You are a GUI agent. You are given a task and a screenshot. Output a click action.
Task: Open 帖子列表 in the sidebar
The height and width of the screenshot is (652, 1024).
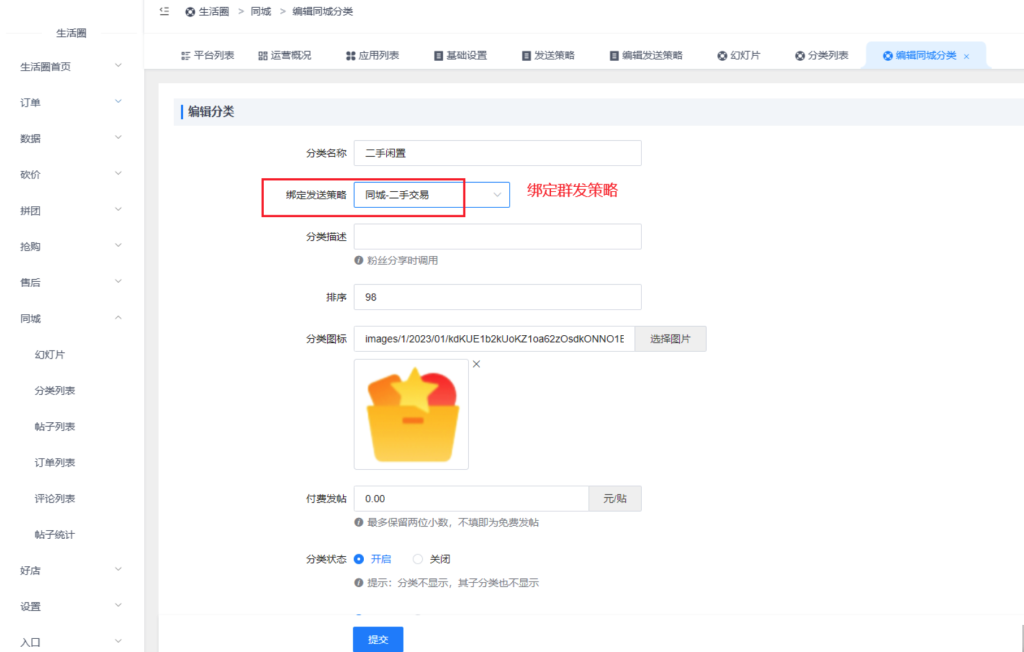[x=55, y=427]
